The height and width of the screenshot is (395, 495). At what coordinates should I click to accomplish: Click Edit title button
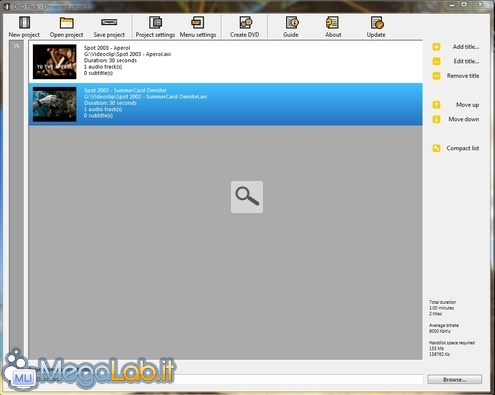456,61
